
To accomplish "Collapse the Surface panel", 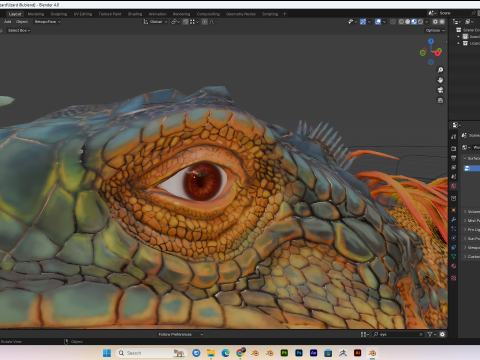I will tap(472, 158).
